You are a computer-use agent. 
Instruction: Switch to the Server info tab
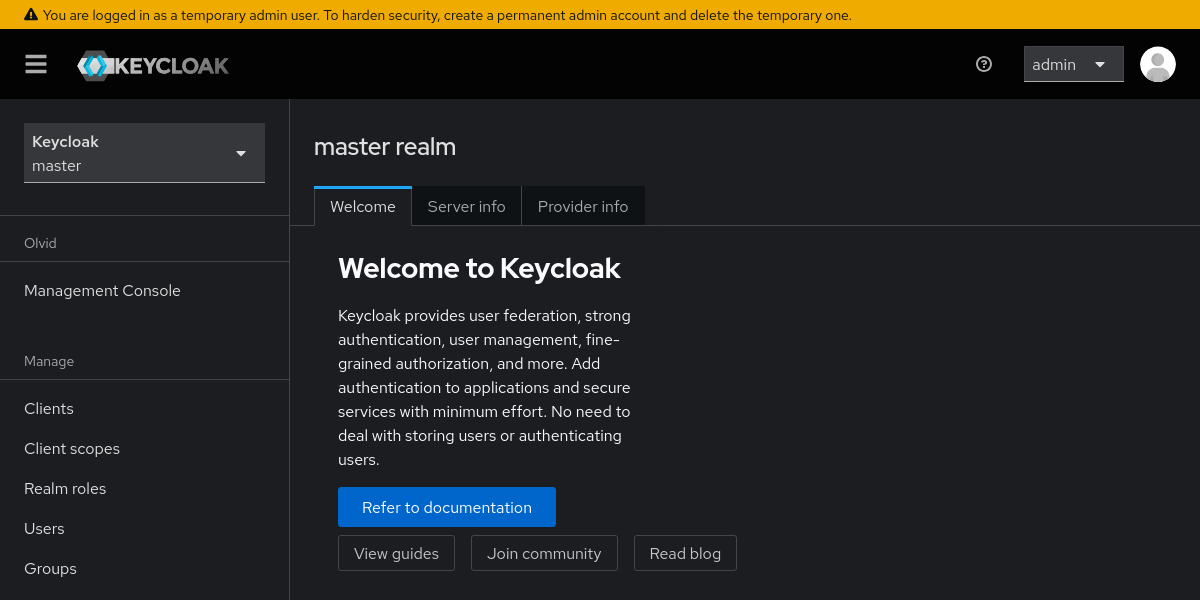pos(467,206)
